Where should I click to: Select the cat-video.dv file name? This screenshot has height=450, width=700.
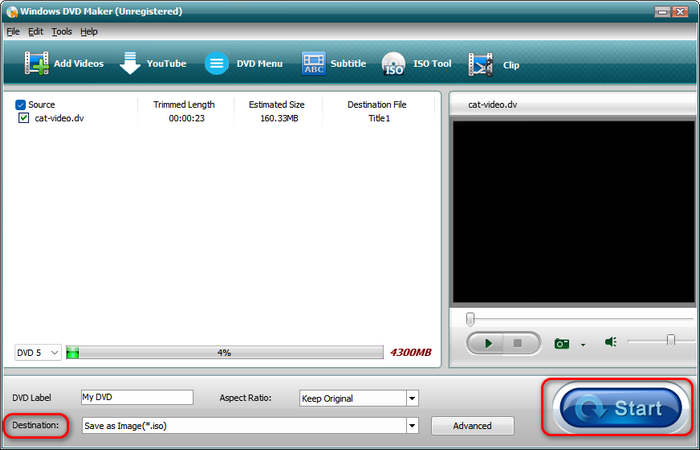59,118
